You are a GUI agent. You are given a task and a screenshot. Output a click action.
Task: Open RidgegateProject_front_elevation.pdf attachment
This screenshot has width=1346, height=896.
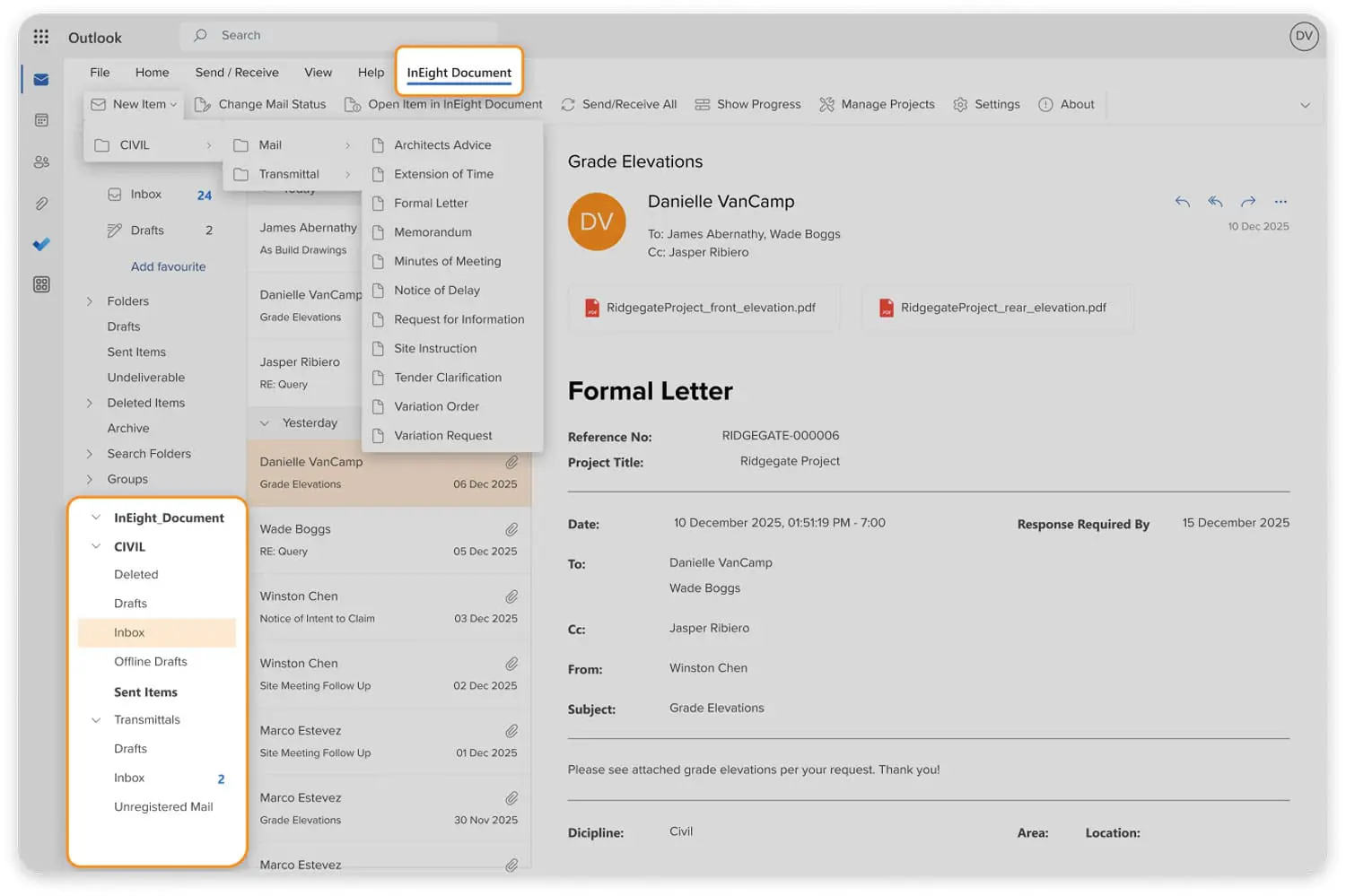(x=704, y=308)
